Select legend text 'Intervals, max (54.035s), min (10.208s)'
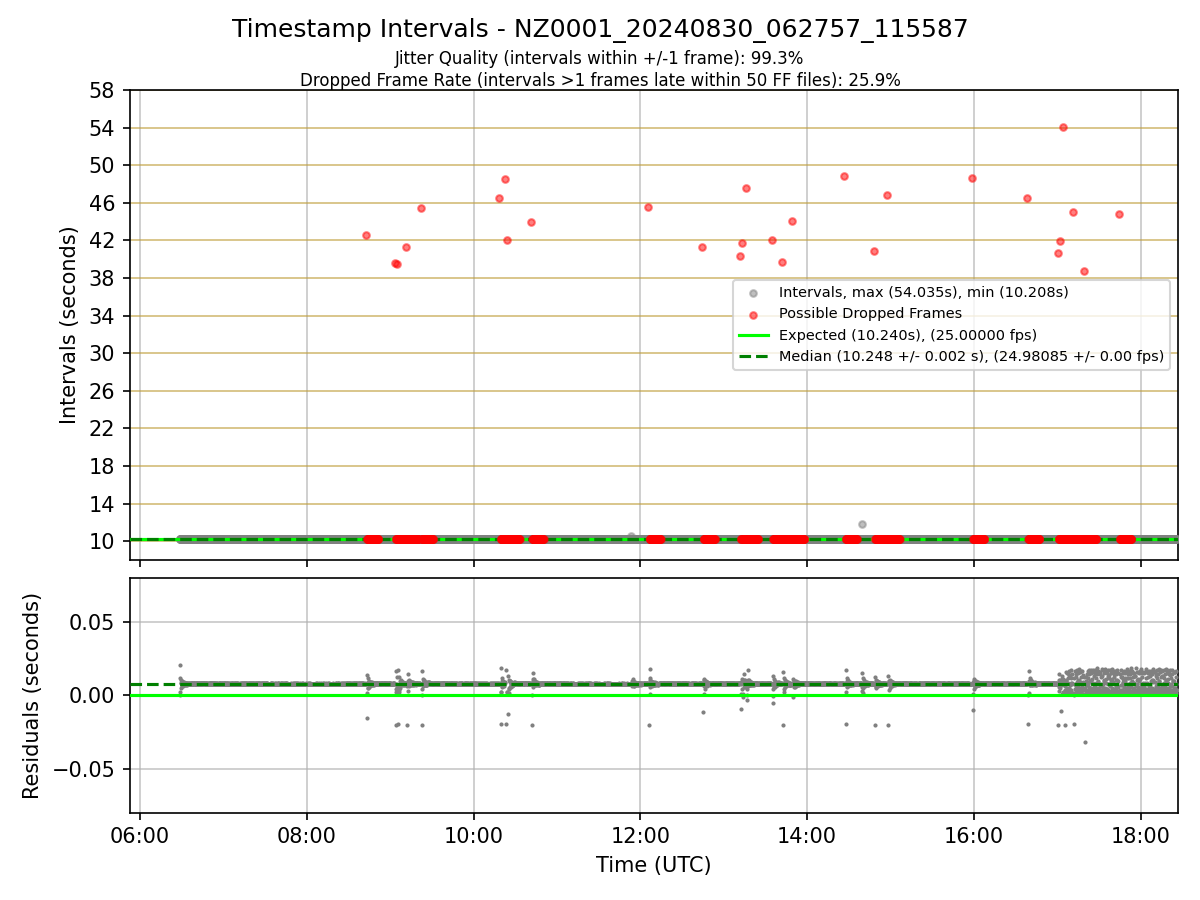The image size is (1200, 900). [x=924, y=293]
